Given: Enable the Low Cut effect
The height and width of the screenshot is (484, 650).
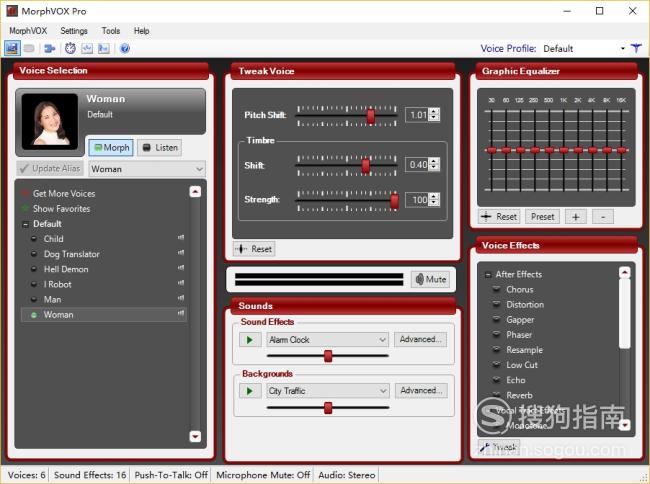Looking at the screenshot, I should point(496,365).
